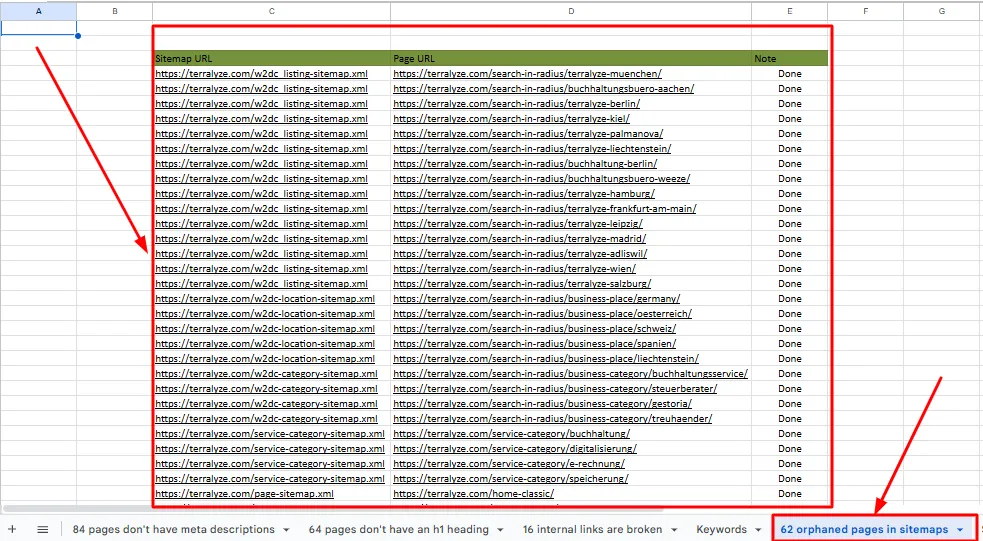Open the terralyze-palmanova page link
Viewport: 983px width, 541px height.
[528, 134]
